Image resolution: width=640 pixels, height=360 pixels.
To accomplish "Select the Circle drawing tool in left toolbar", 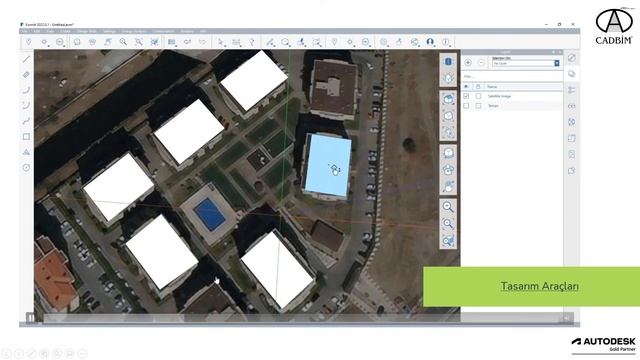I will [26, 167].
